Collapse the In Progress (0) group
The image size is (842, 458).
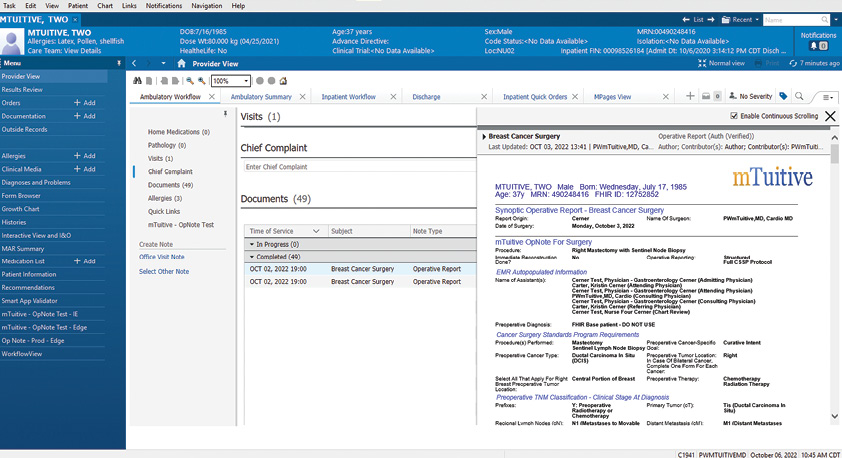(252, 244)
